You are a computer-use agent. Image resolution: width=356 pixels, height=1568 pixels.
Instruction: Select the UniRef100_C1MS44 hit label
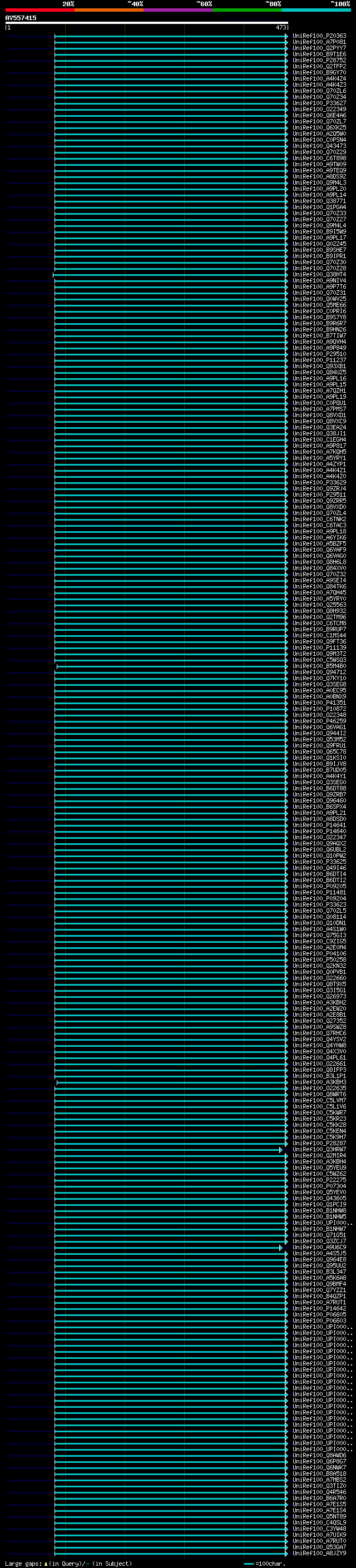pos(319,635)
